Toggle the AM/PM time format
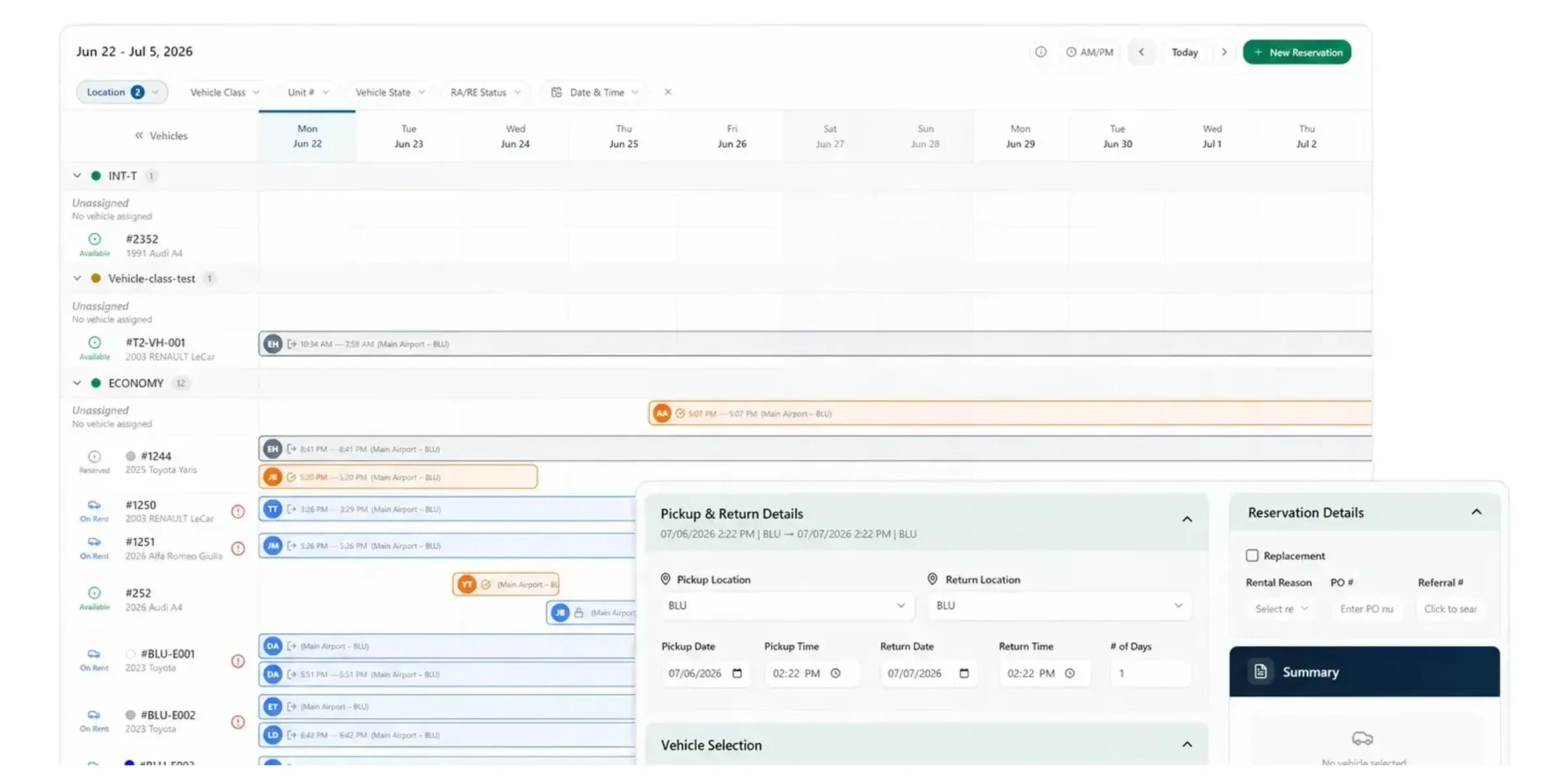The image size is (1568, 784). (1089, 52)
